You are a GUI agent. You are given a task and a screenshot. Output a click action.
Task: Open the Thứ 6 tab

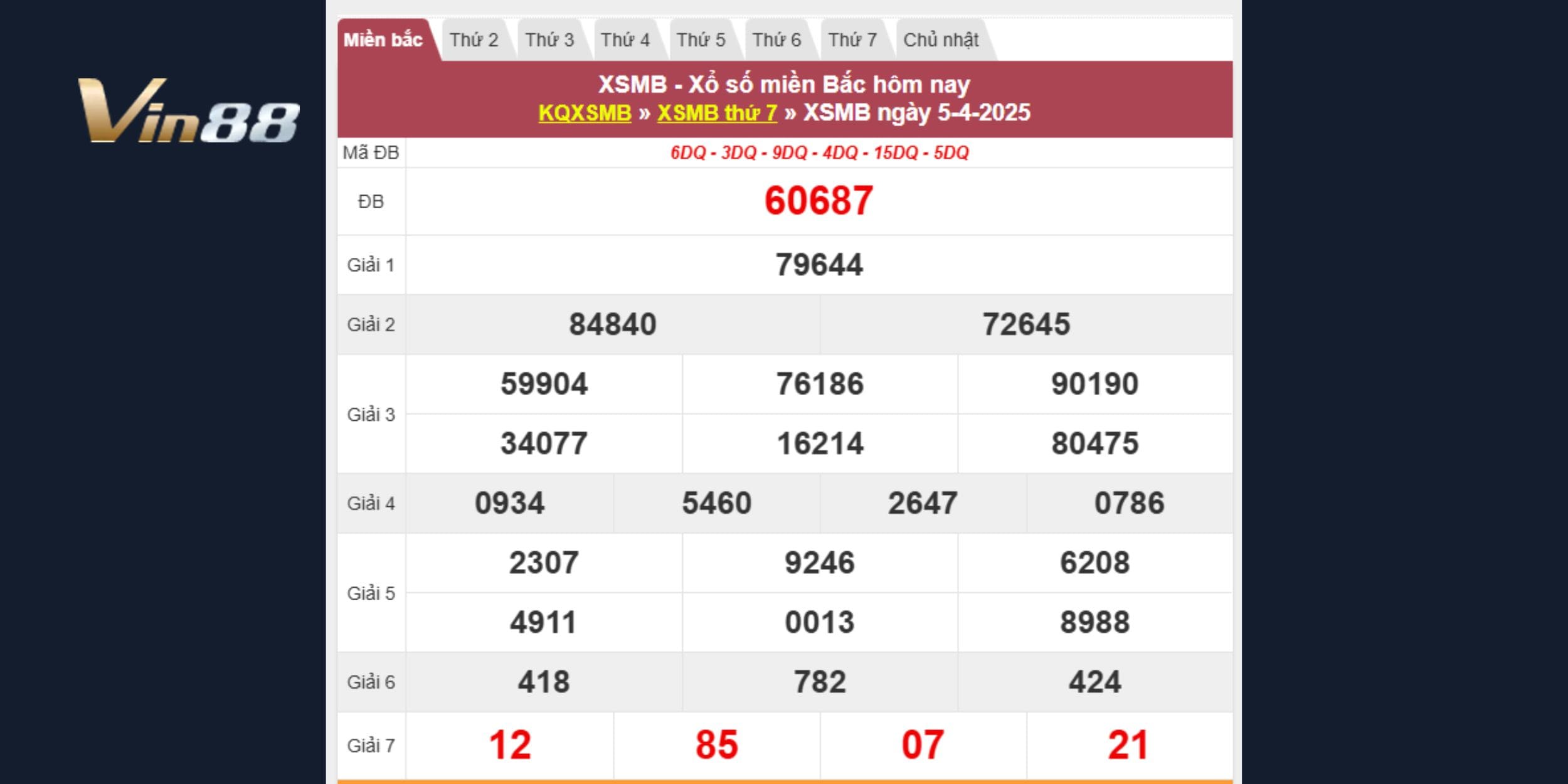776,40
